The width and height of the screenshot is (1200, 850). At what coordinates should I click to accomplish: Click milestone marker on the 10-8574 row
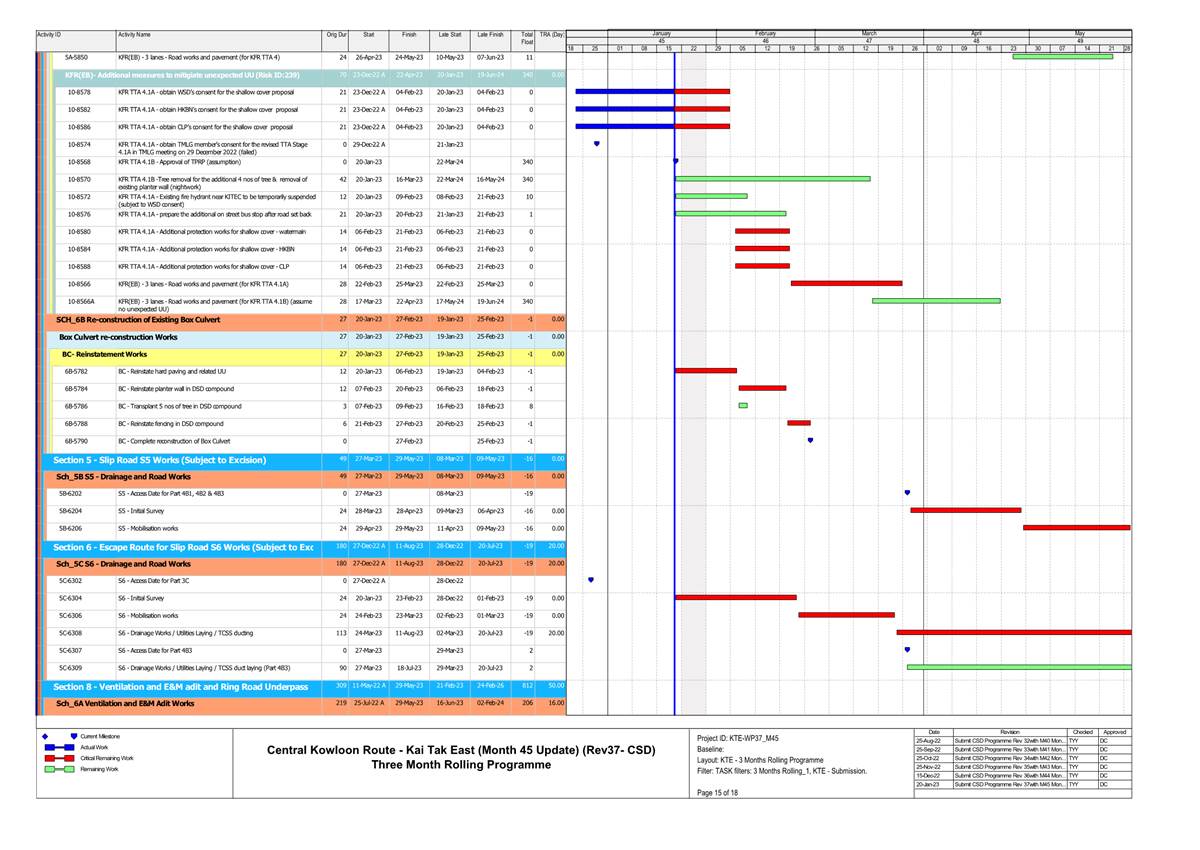(597, 143)
